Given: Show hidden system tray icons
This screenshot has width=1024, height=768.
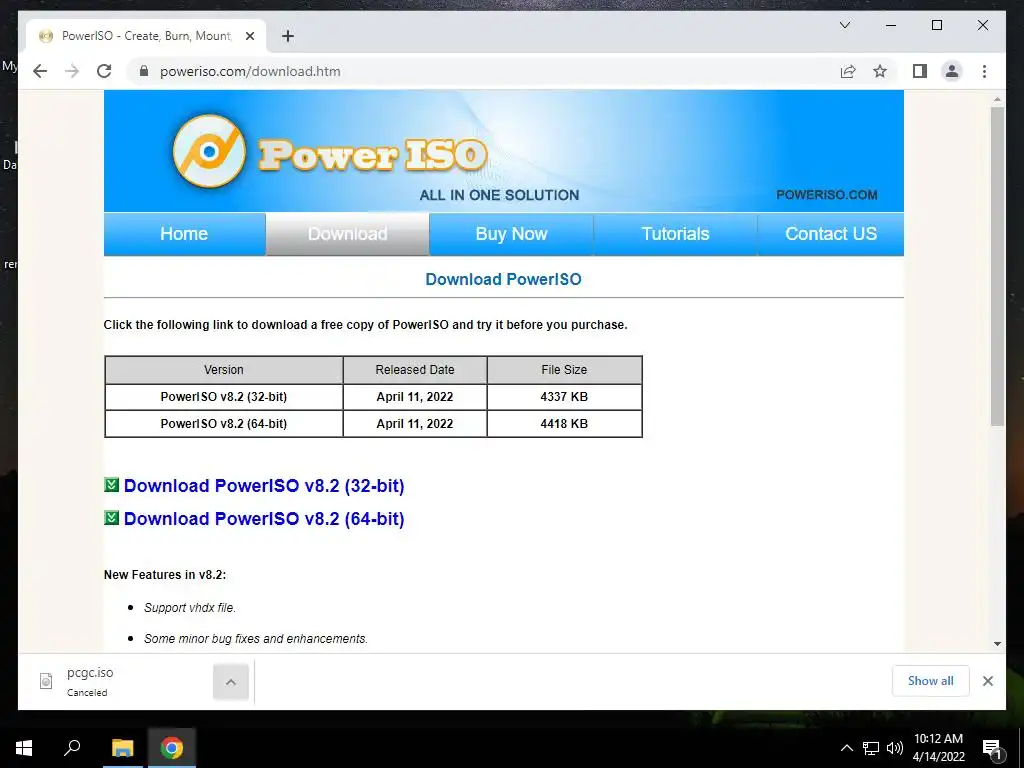Looking at the screenshot, I should pos(846,748).
